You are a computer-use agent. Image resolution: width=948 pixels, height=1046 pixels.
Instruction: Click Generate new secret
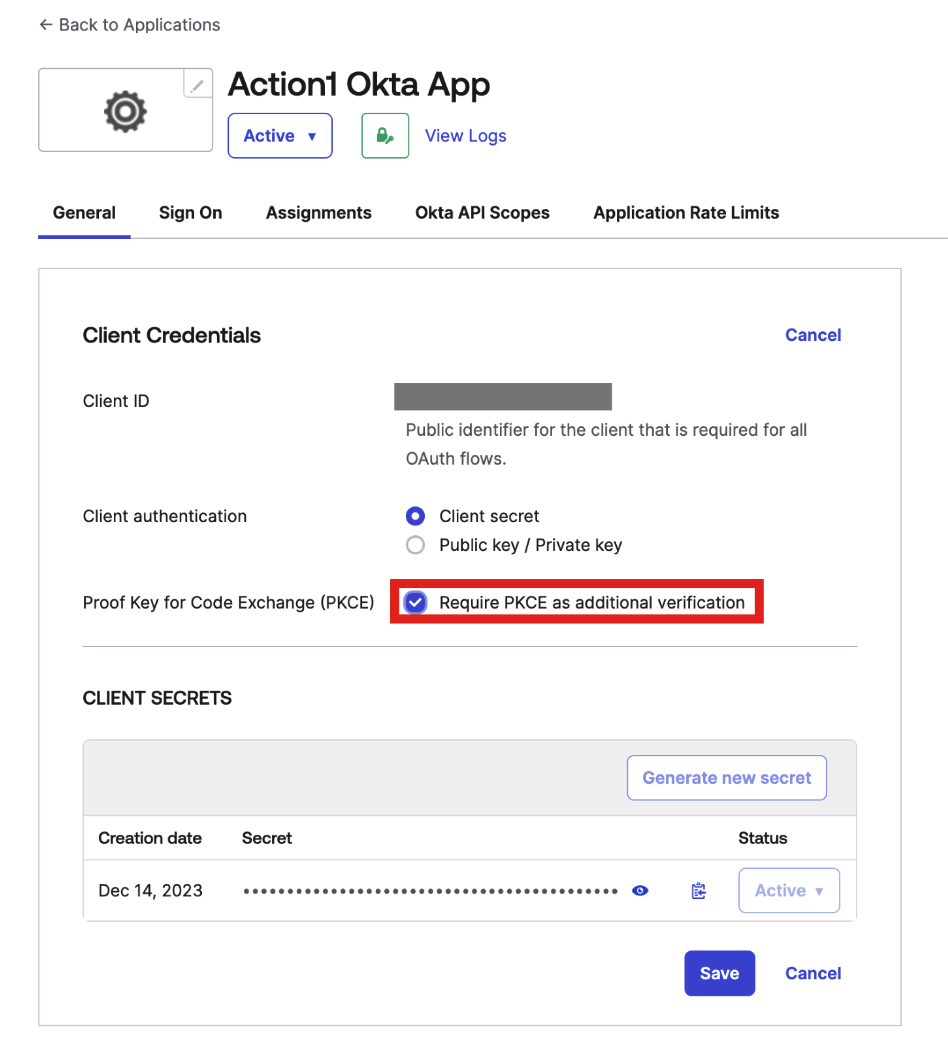tap(726, 777)
